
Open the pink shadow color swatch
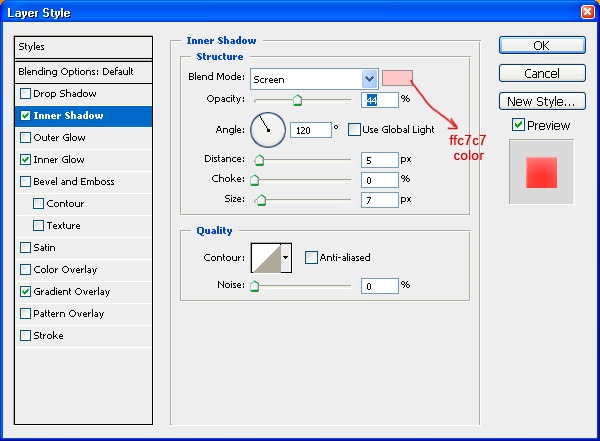[397, 78]
